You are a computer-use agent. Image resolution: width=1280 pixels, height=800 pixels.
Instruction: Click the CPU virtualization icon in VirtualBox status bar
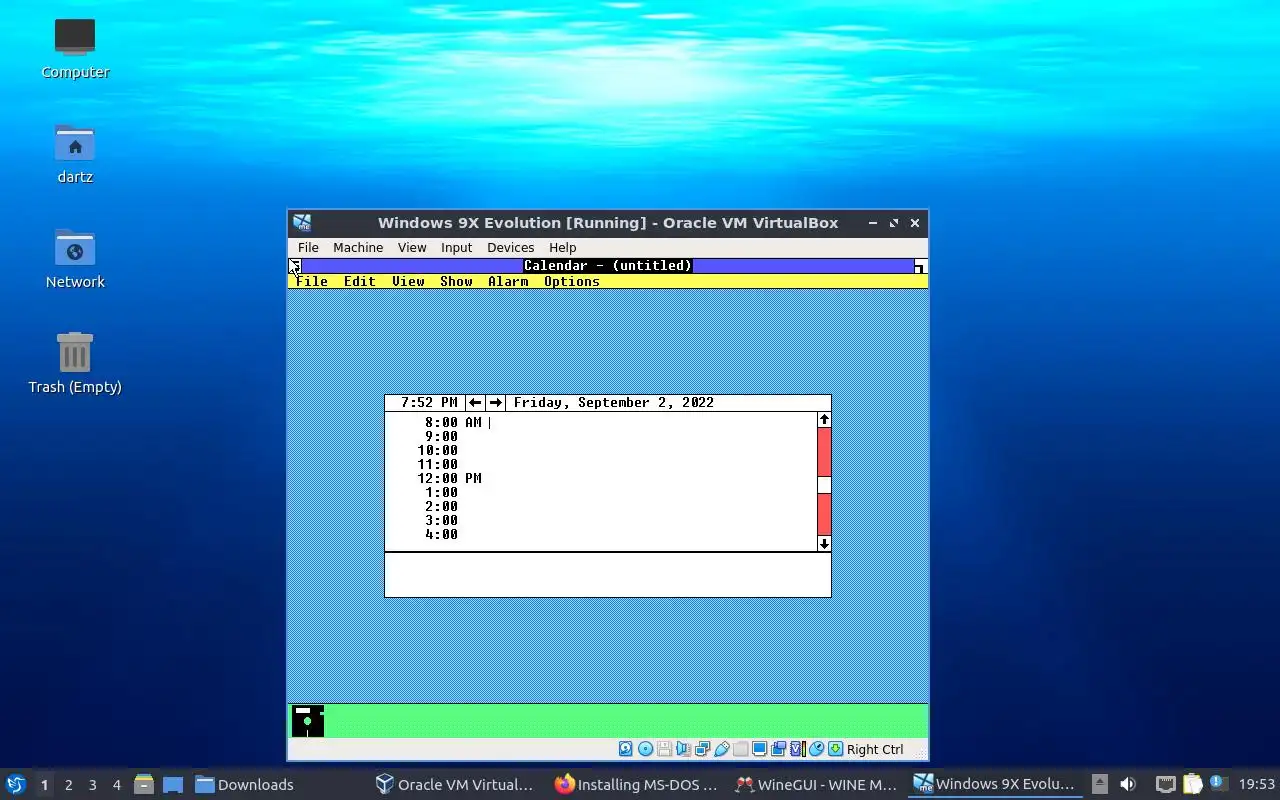pos(797,749)
